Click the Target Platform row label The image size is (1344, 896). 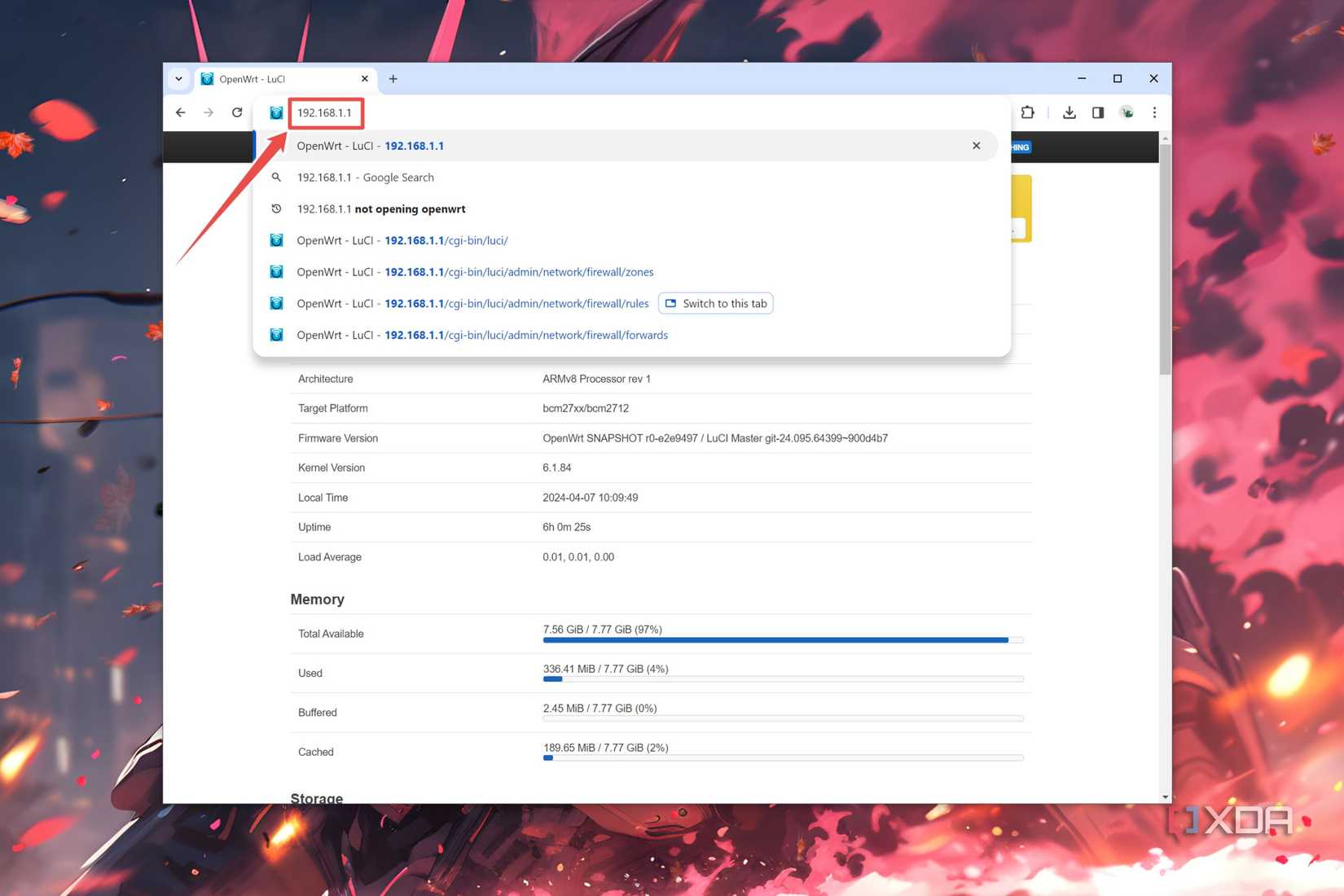click(x=333, y=408)
